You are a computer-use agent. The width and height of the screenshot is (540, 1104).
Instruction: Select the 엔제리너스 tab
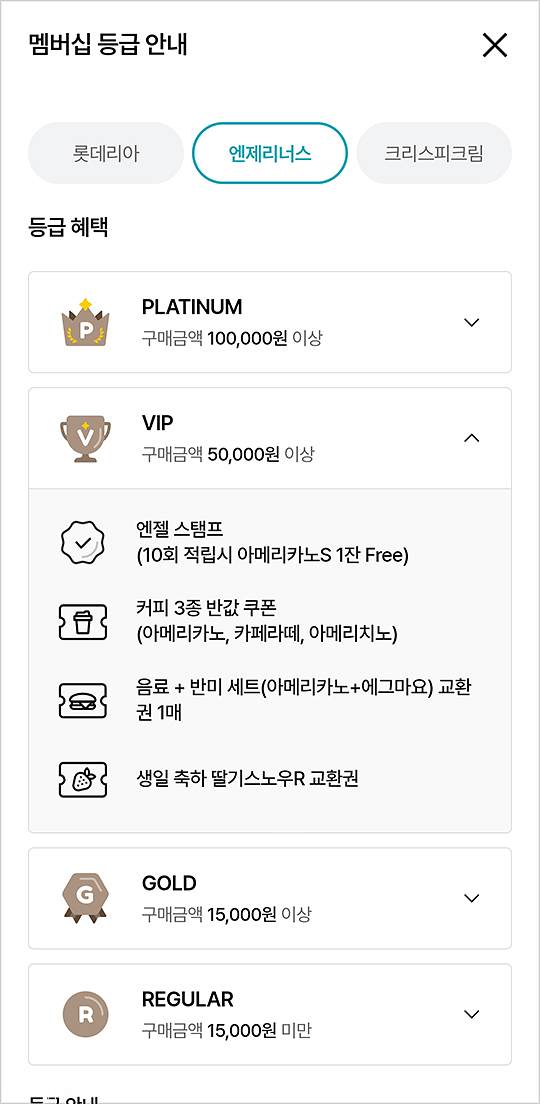pyautogui.click(x=270, y=153)
